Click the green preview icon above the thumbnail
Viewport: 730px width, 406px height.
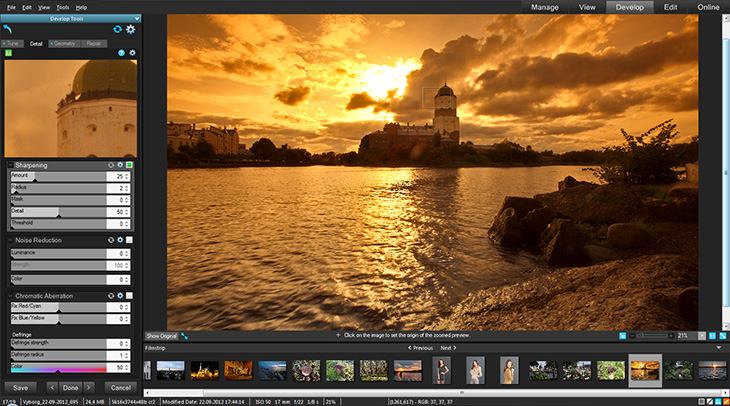[8, 53]
